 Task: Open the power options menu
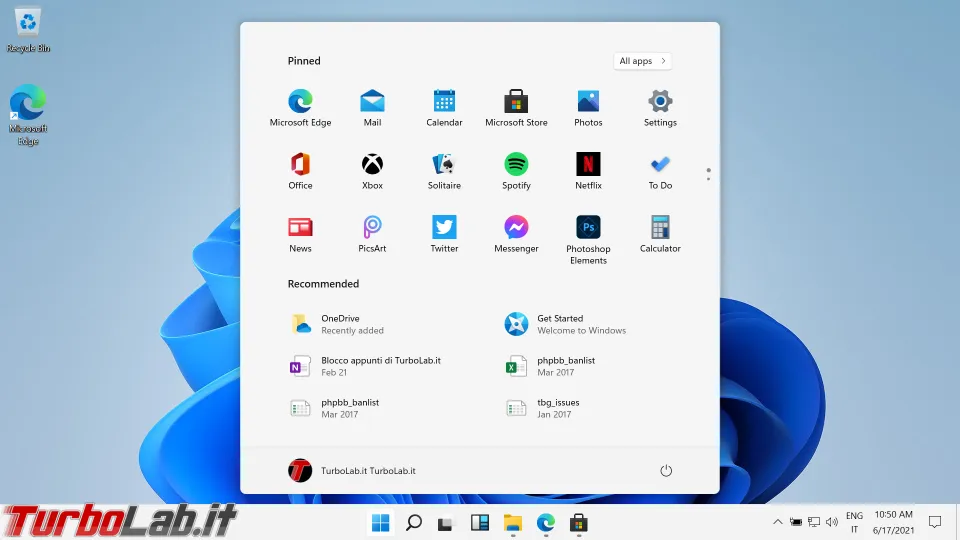(x=666, y=470)
